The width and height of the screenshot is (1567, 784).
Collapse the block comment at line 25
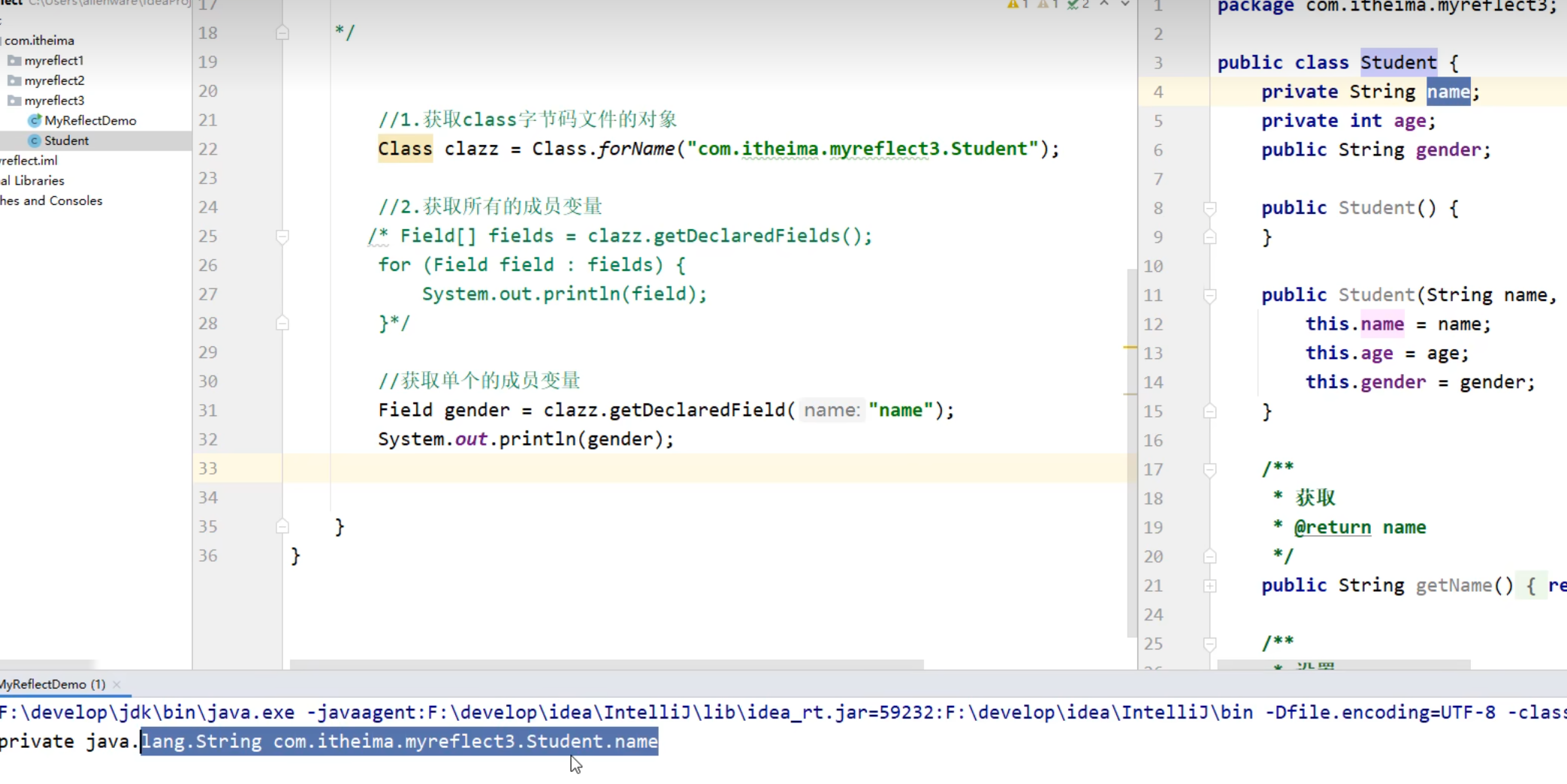tap(282, 237)
